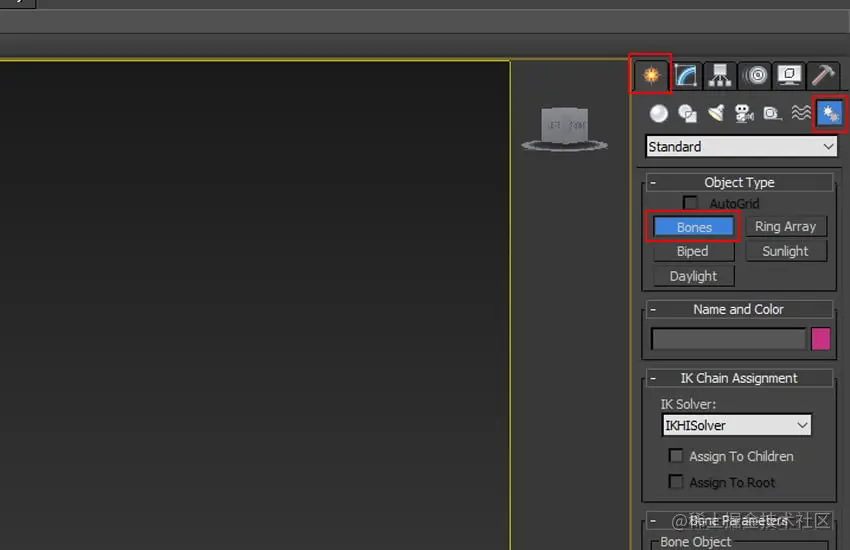
Task: Select the Helpers category icon
Action: click(772, 114)
